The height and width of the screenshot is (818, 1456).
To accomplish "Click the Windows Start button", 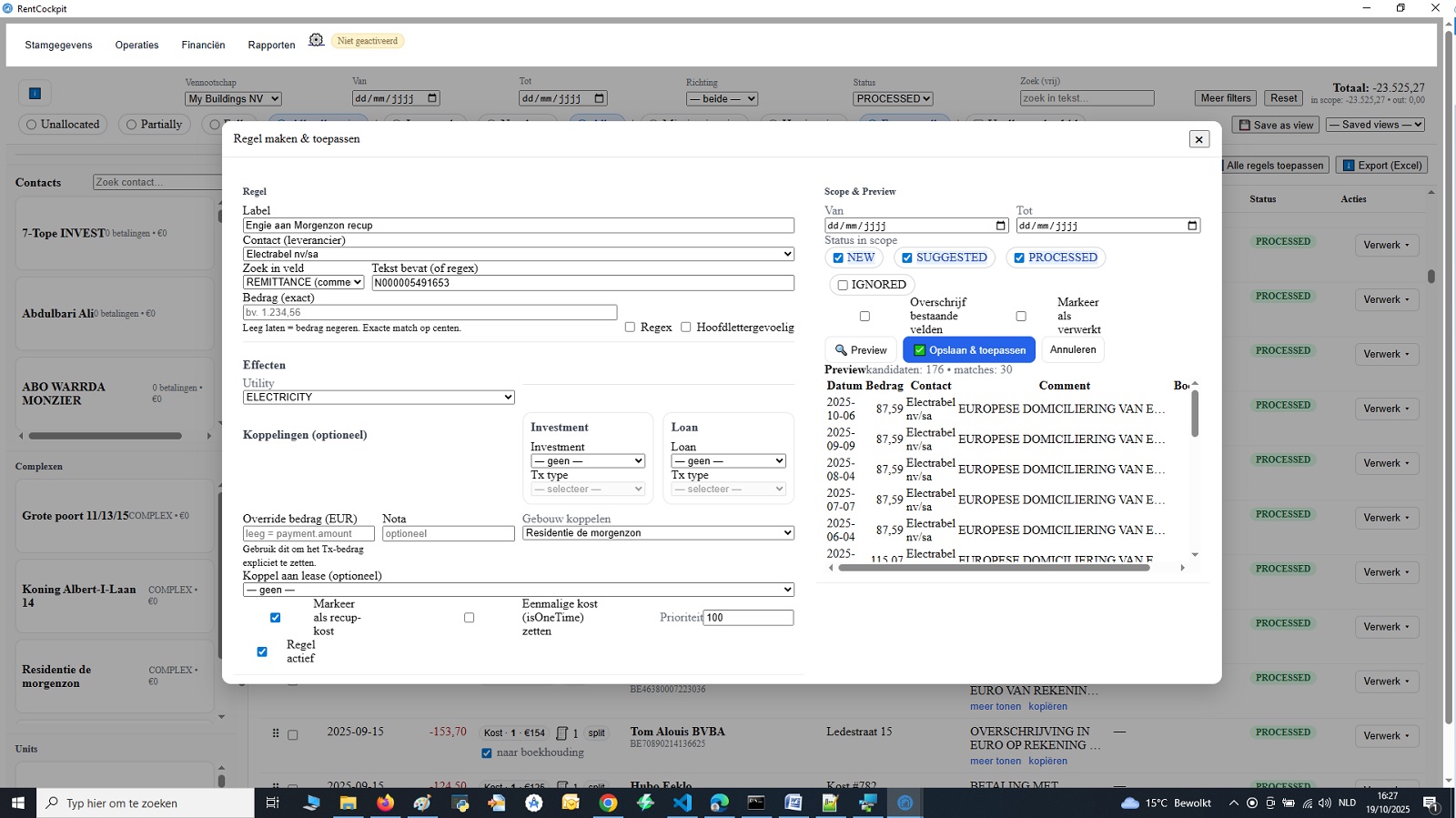I will pyautogui.click(x=17, y=803).
